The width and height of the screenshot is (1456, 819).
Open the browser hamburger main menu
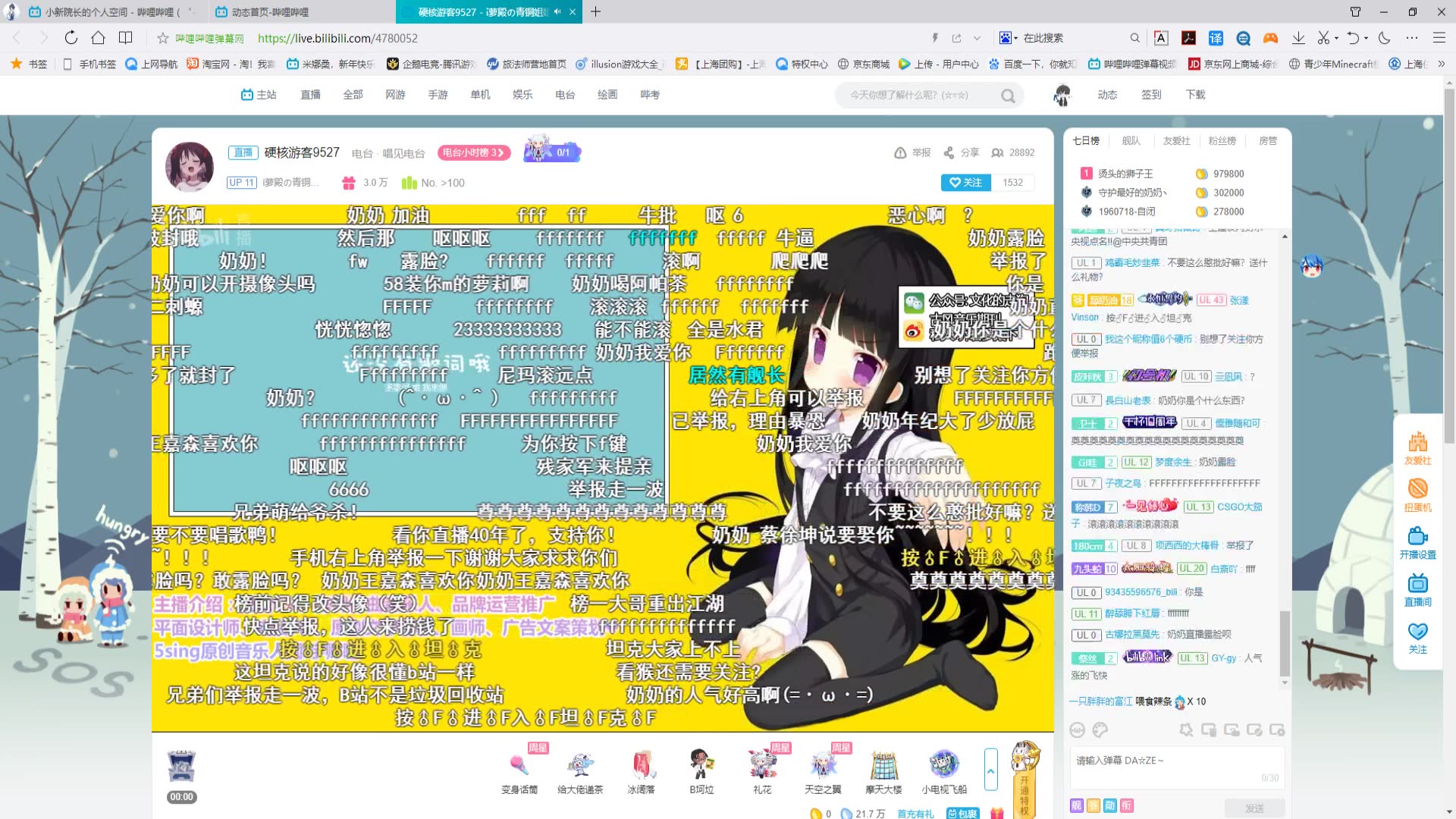pos(1439,38)
